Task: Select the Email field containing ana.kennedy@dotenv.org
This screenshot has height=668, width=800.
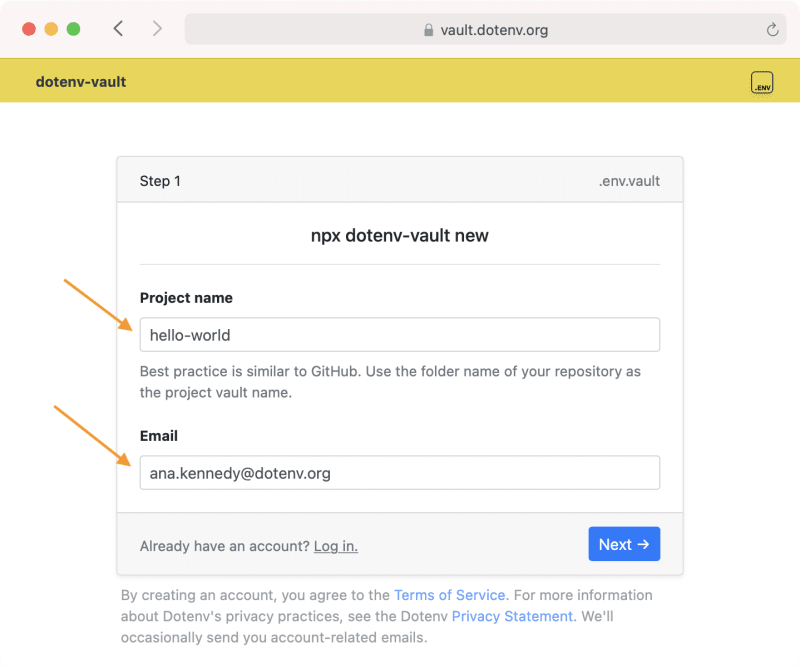Action: coord(400,472)
